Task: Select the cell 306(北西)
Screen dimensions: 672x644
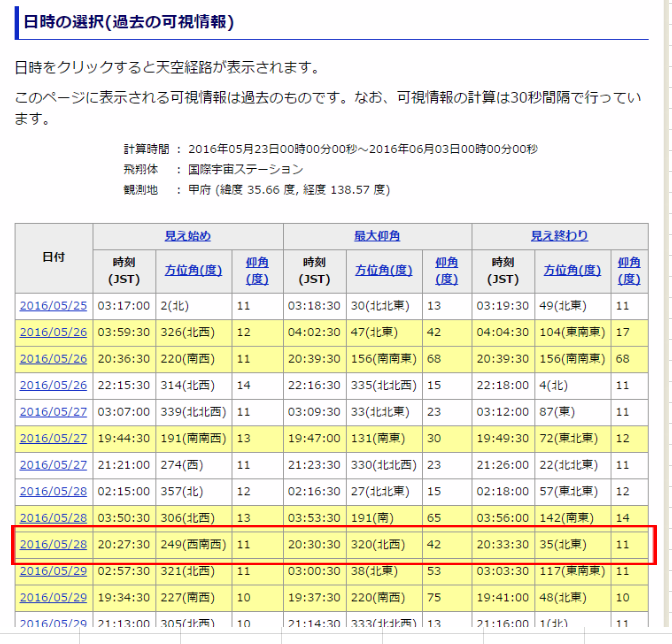Action: pos(194,518)
